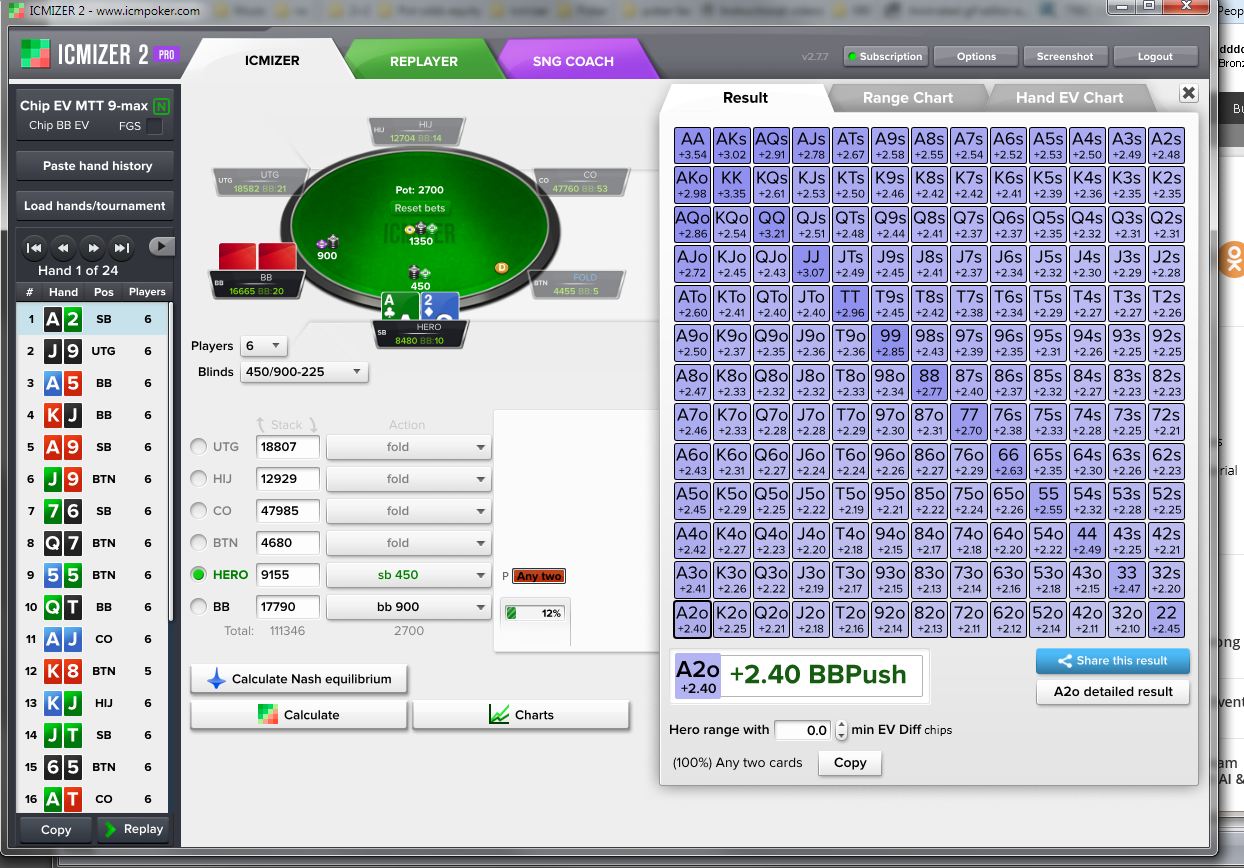Click the purple PRO badge

coord(167,54)
